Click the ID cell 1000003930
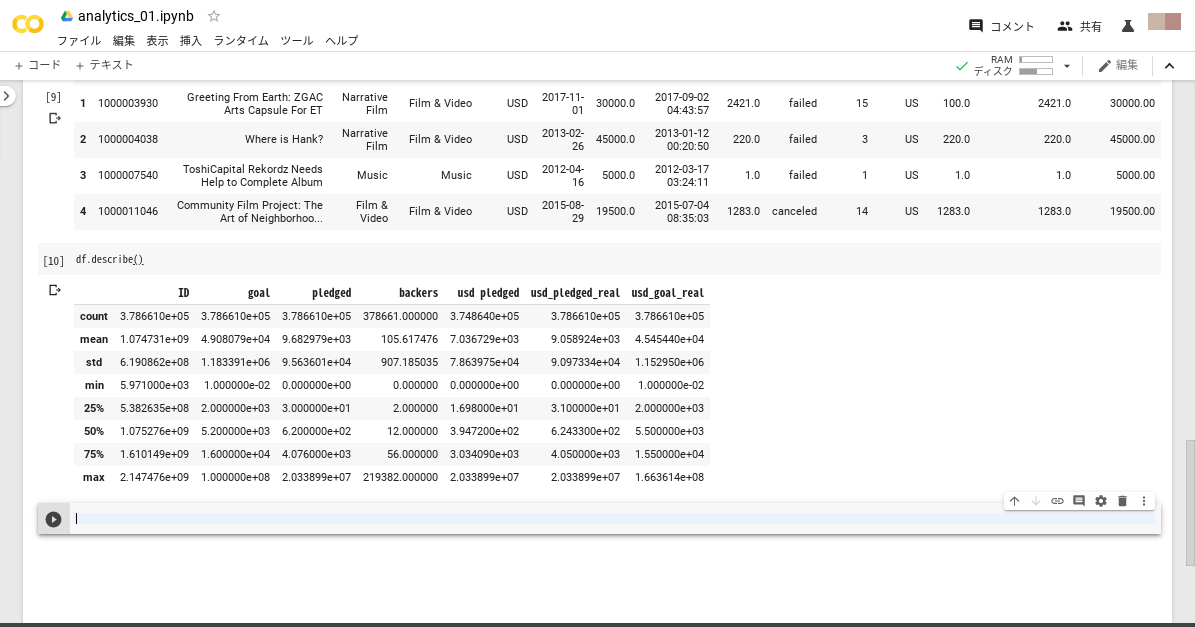Screen dimensions: 1195x627 [128, 104]
